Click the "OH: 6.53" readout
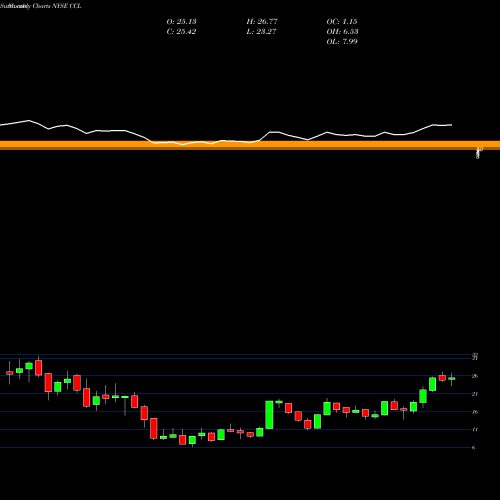The height and width of the screenshot is (500, 500). [342, 31]
